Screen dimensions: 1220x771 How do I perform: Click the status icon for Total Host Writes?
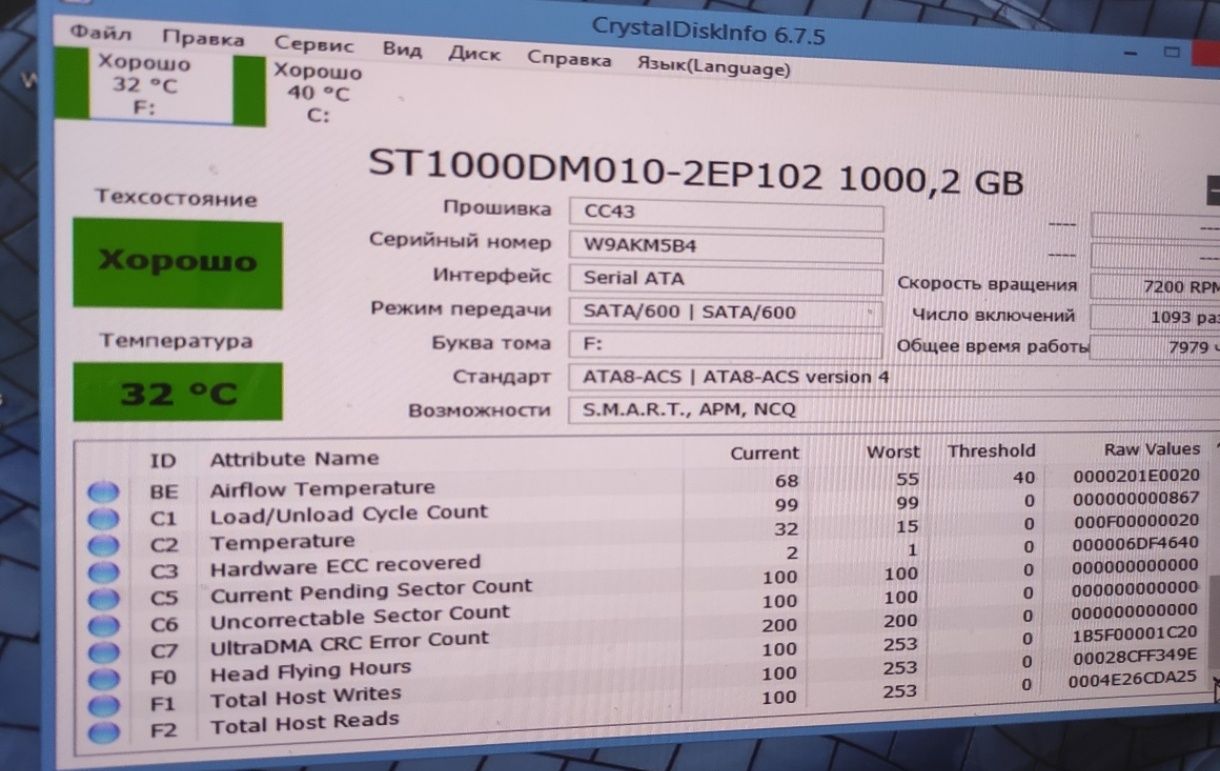coord(104,706)
